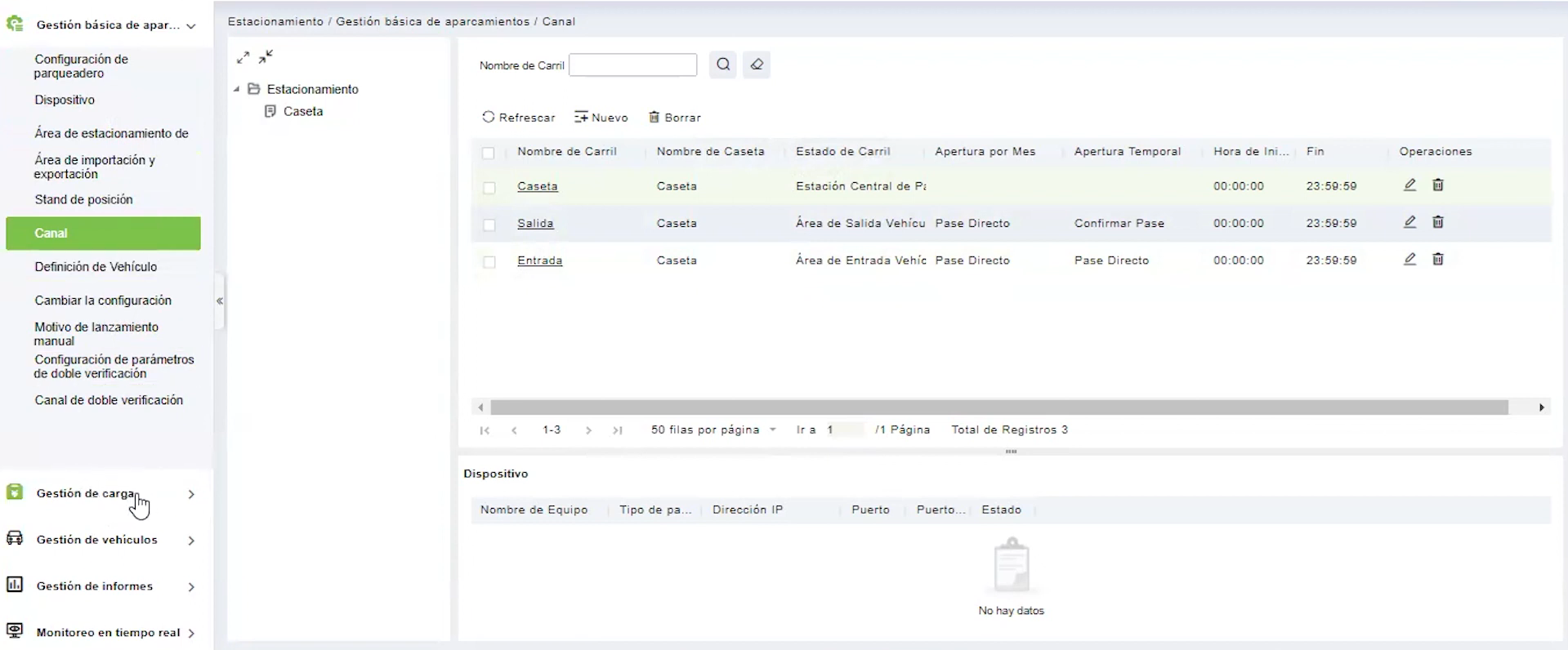The height and width of the screenshot is (650, 1568).
Task: Delete the Caseta lane row
Action: 1438,185
